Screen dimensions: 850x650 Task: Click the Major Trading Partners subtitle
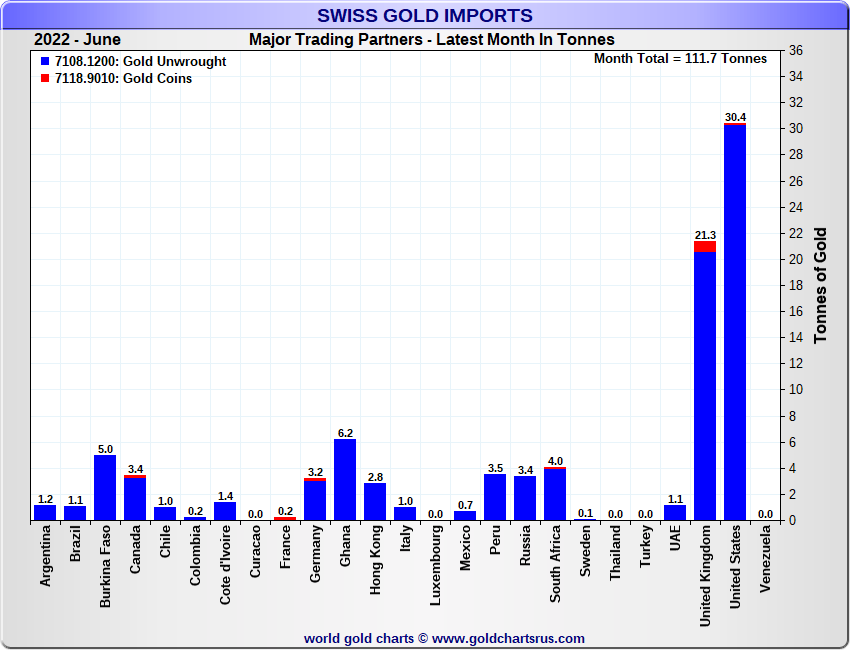click(431, 40)
